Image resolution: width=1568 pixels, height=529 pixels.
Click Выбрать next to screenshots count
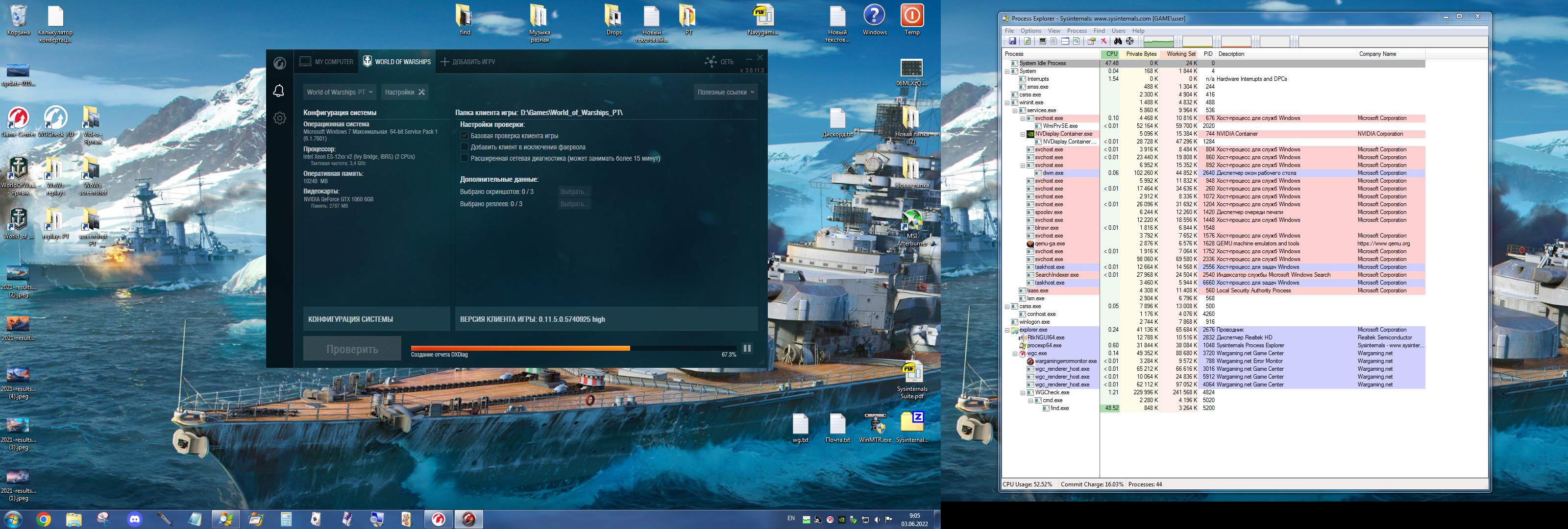574,192
